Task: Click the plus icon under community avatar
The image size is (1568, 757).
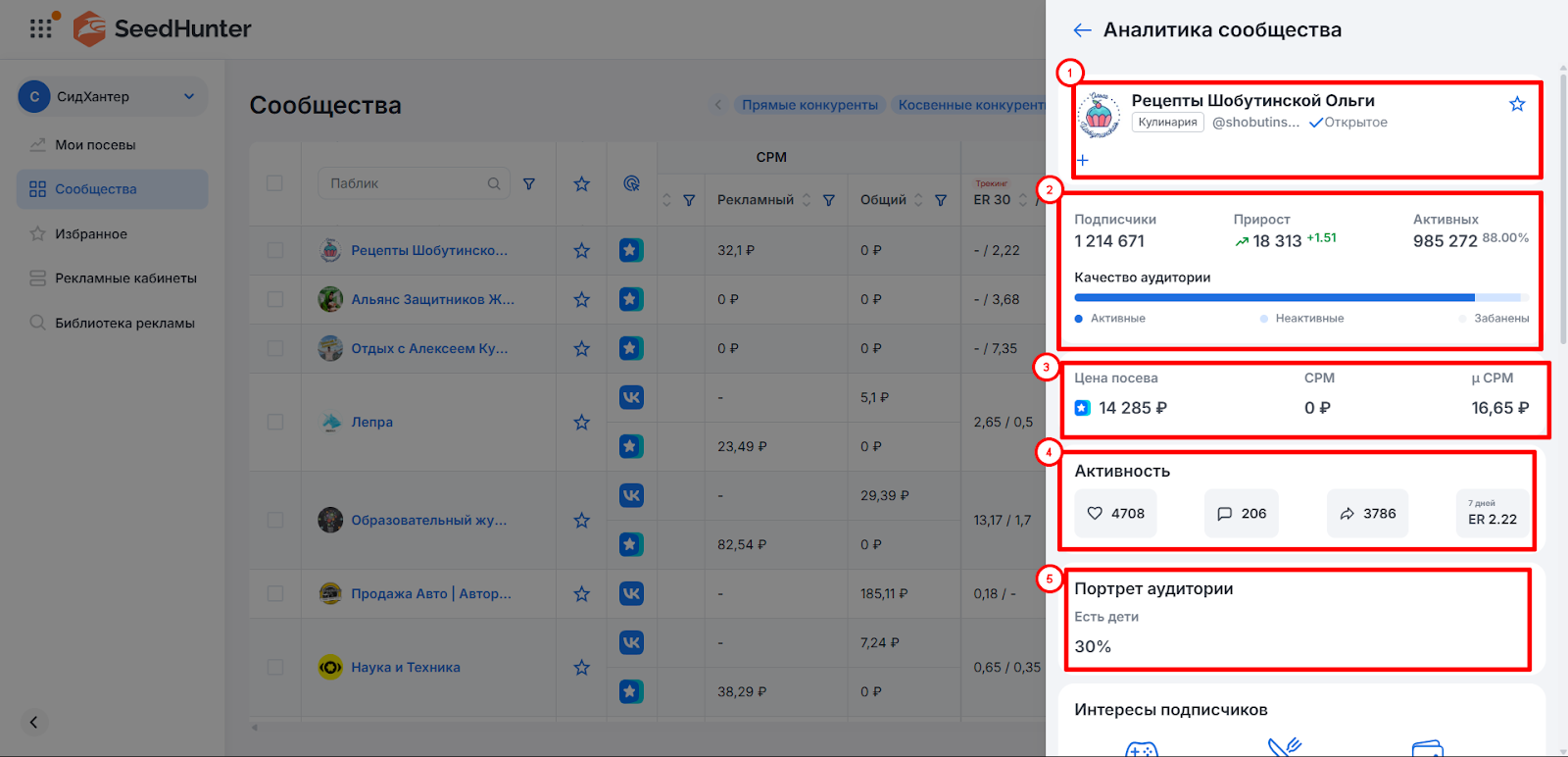Action: [x=1083, y=160]
